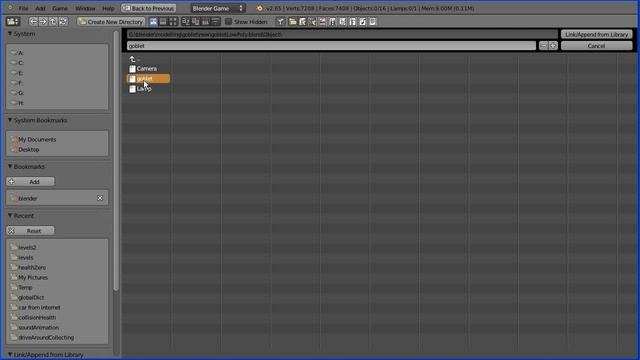Refresh the file list icon
Image resolution: width=640 pixels, height=360 pixels.
click(x=63, y=22)
